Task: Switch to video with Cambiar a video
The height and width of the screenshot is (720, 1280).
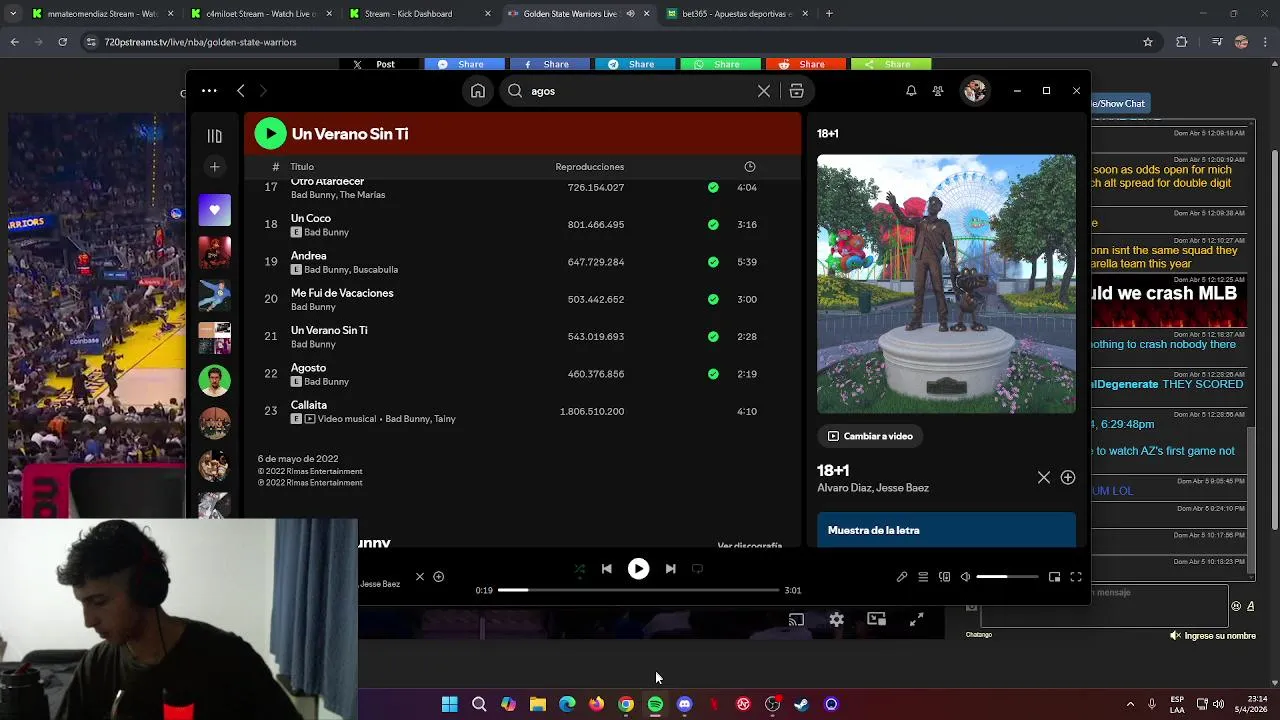Action: (870, 436)
